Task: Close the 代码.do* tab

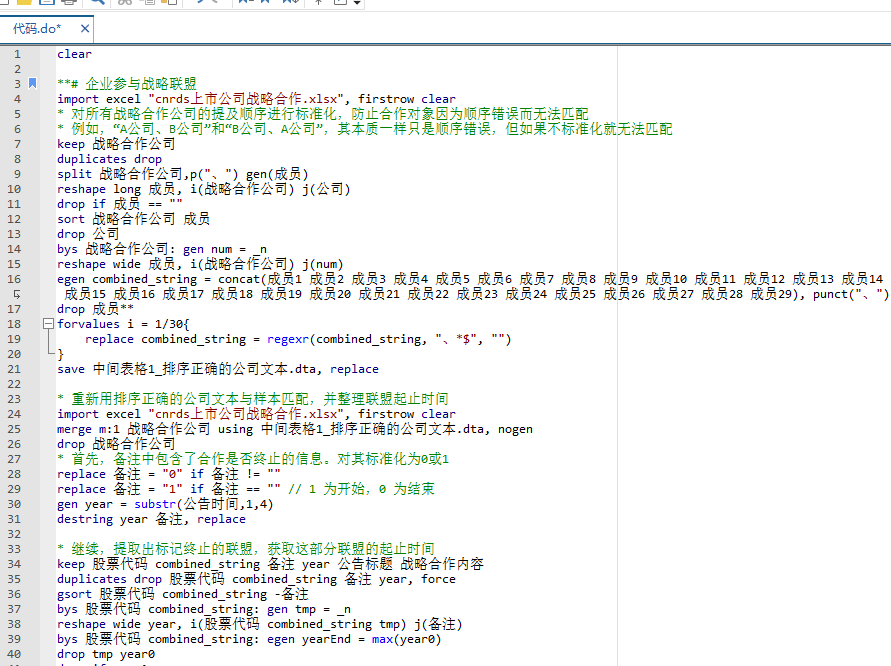Action: (85, 28)
